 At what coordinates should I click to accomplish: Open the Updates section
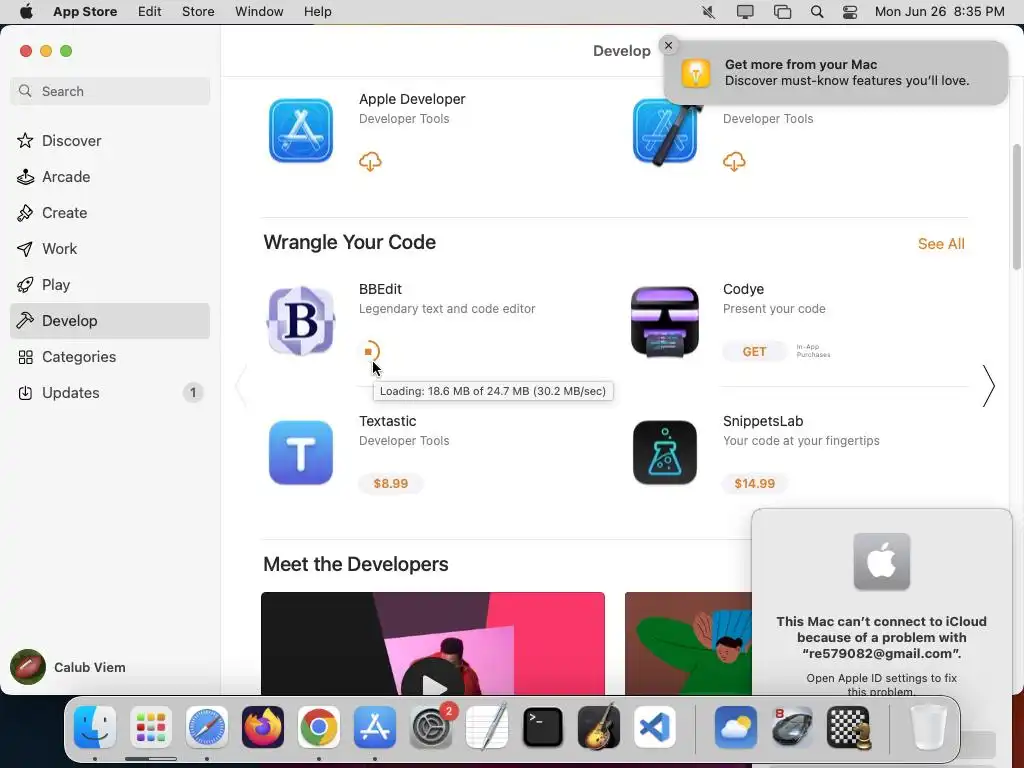tap(110, 392)
